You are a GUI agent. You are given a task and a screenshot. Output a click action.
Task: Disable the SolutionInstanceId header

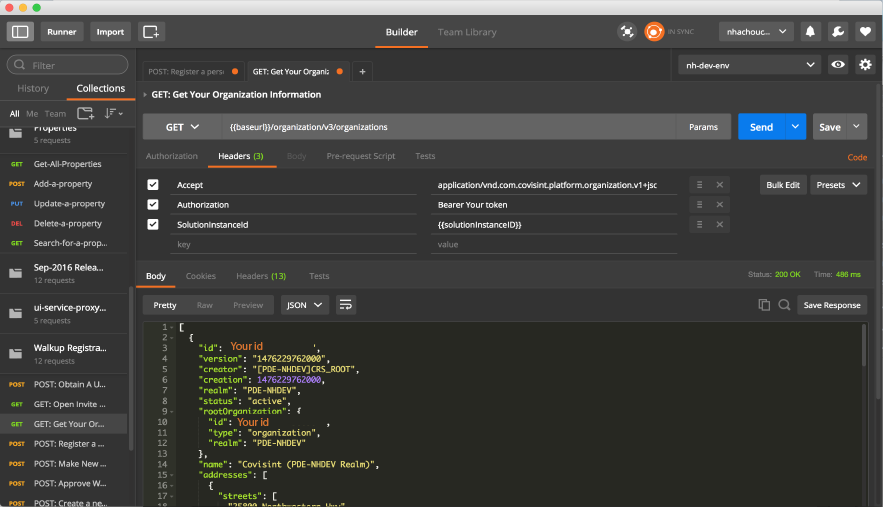153,225
